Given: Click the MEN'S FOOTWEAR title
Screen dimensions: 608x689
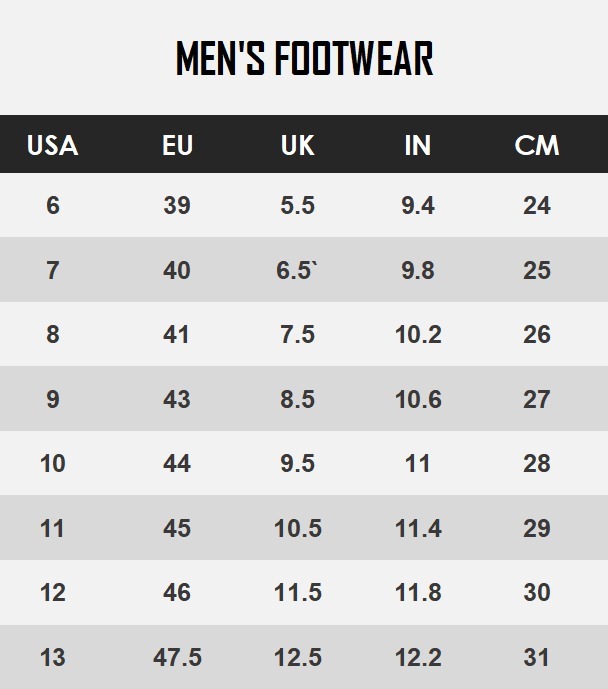Looking at the screenshot, I should (x=304, y=59).
